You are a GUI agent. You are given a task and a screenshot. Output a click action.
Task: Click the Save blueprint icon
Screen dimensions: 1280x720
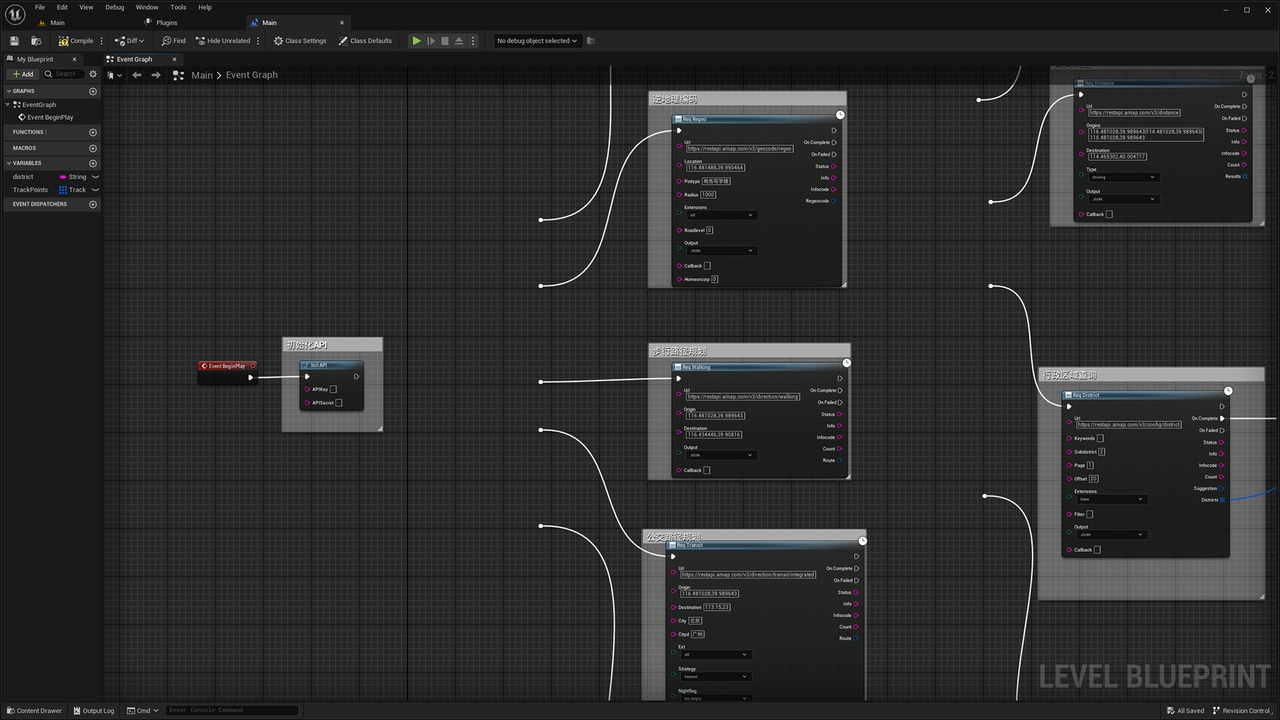(x=14, y=41)
